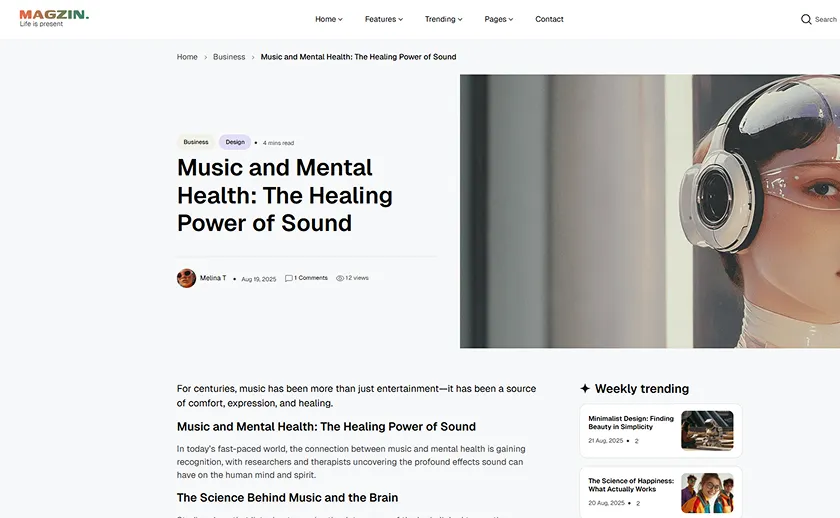The image size is (840, 518).
Task: Open the Melina T author link
Action: pos(213,278)
